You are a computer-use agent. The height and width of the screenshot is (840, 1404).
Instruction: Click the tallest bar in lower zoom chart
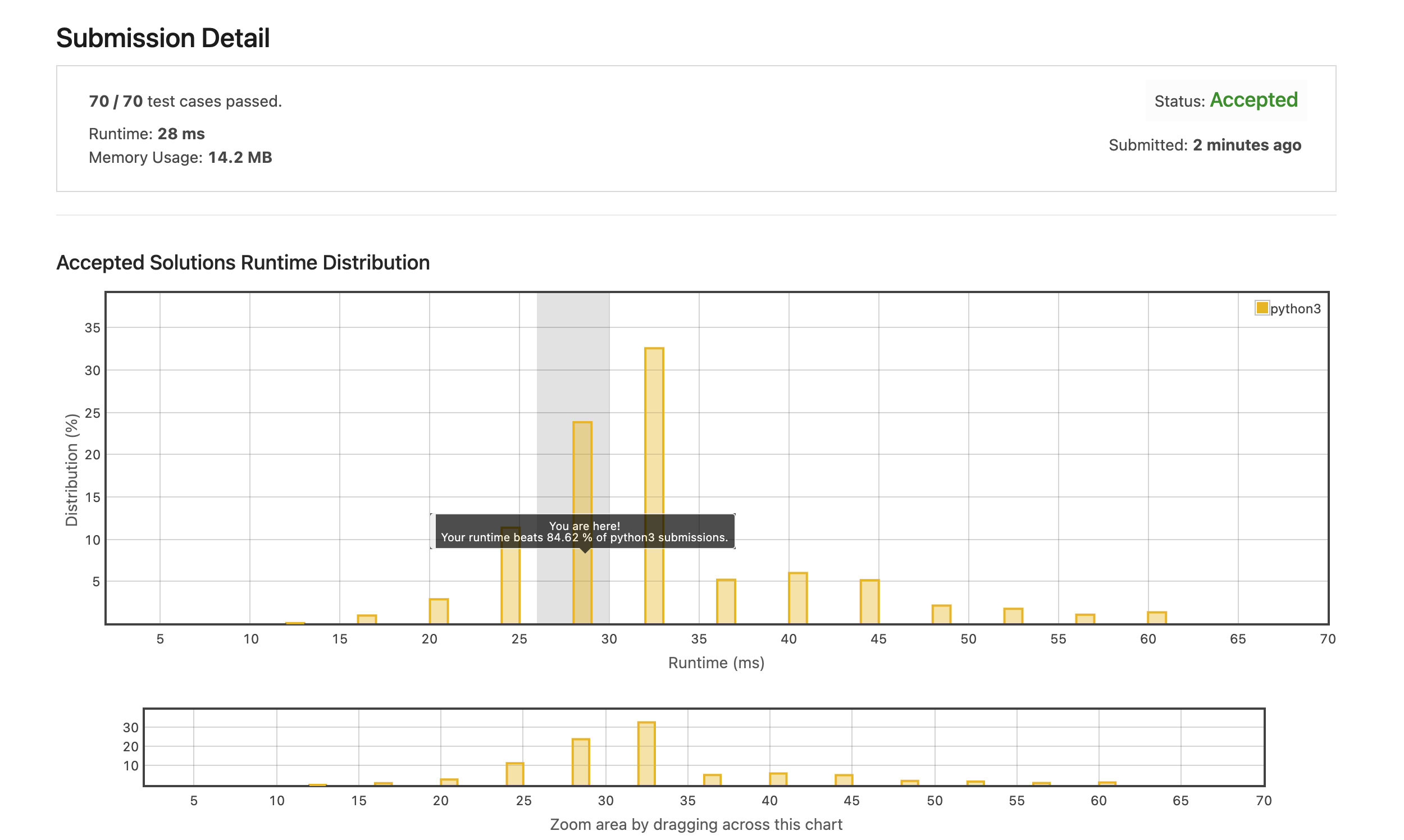click(646, 754)
